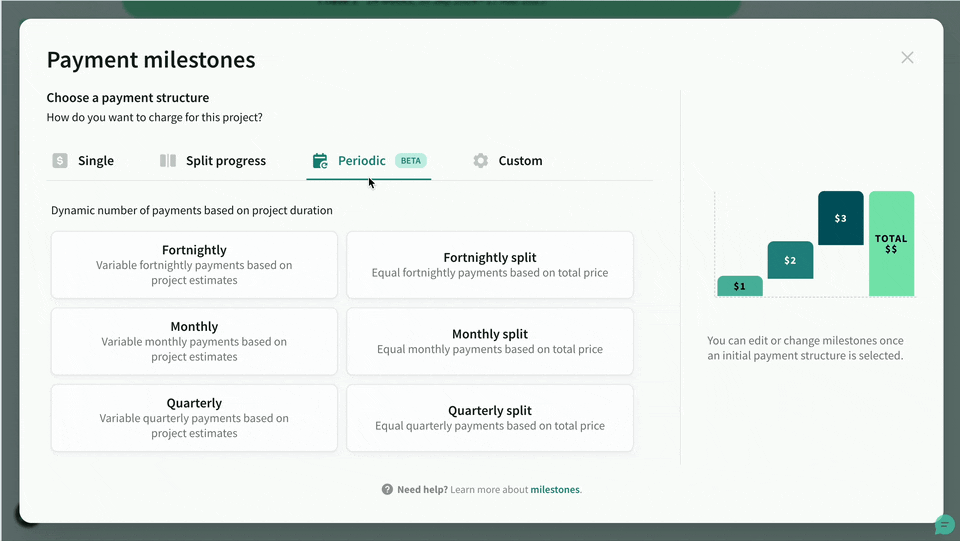Viewport: 960px width, 541px height.
Task: Click the question mark help icon
Action: pyautogui.click(x=387, y=490)
